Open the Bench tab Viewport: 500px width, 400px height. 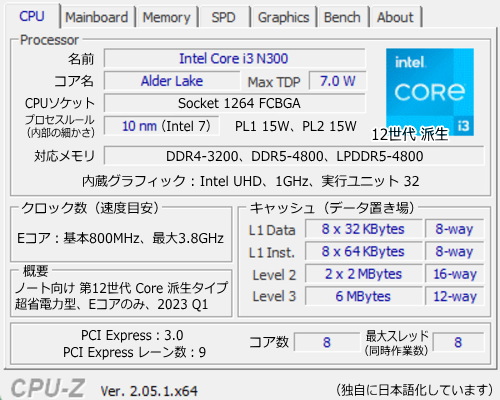[342, 17]
